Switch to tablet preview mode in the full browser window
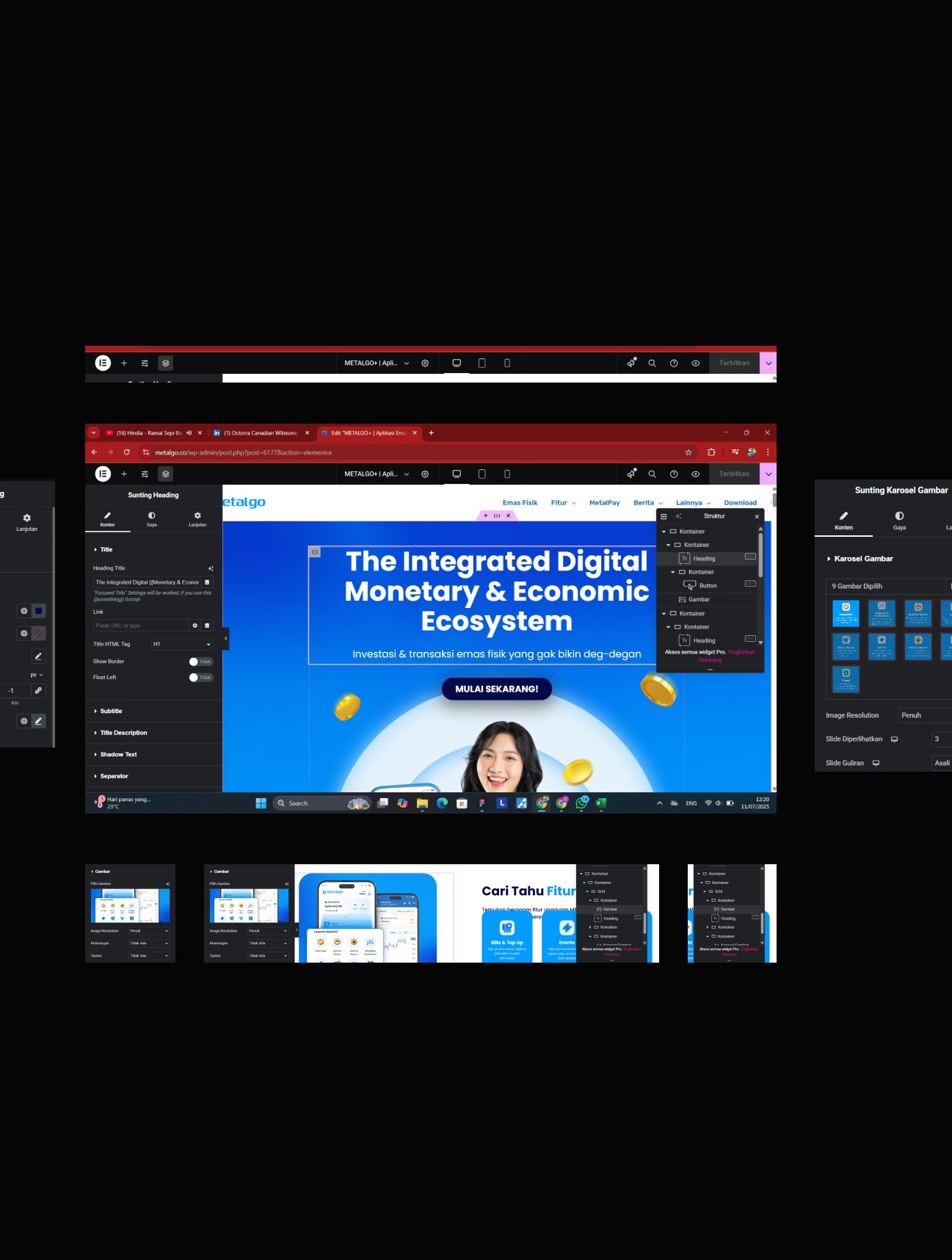 click(482, 474)
